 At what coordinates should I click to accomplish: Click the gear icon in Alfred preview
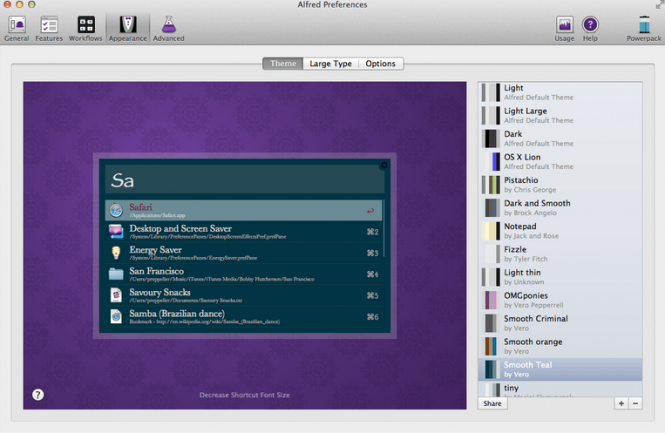384,165
